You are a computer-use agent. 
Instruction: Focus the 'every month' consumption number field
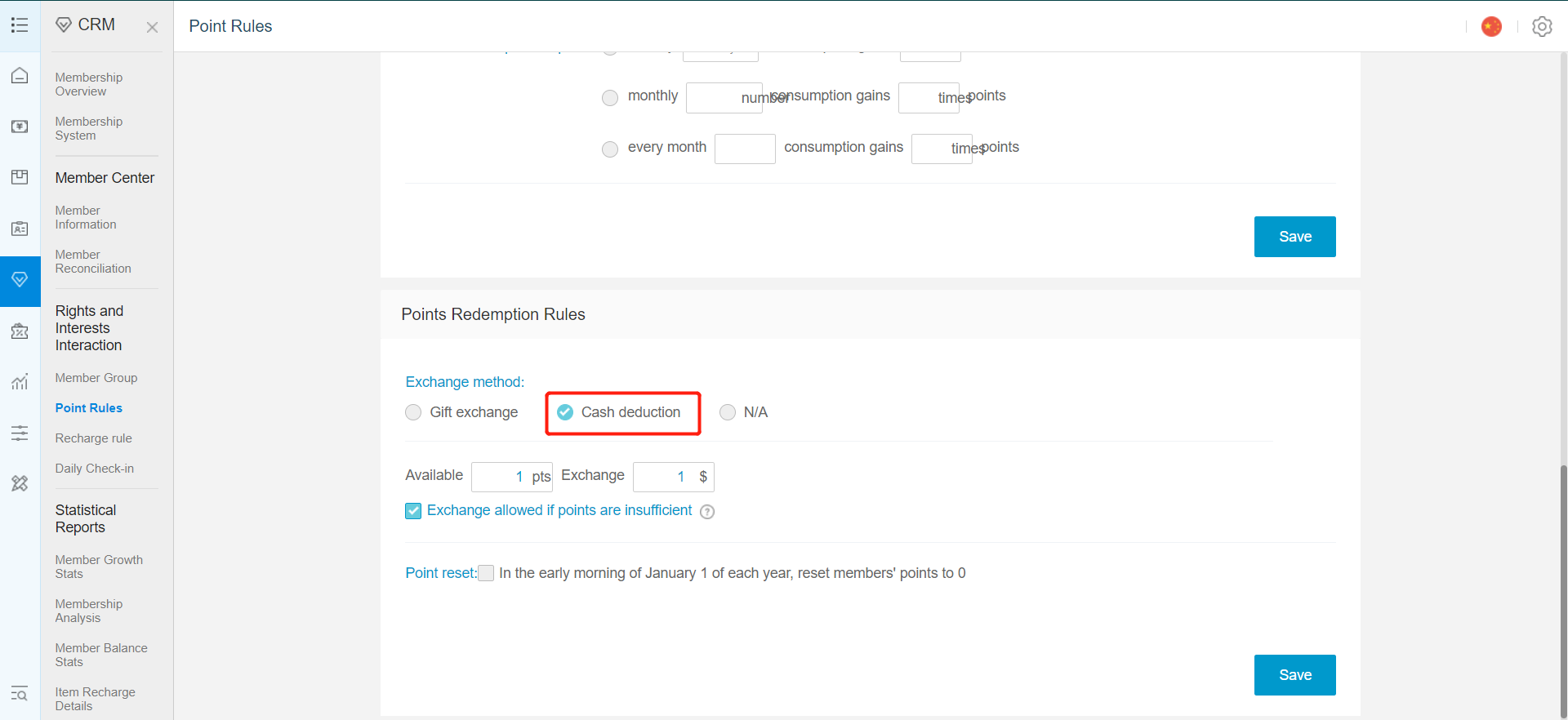tap(745, 149)
